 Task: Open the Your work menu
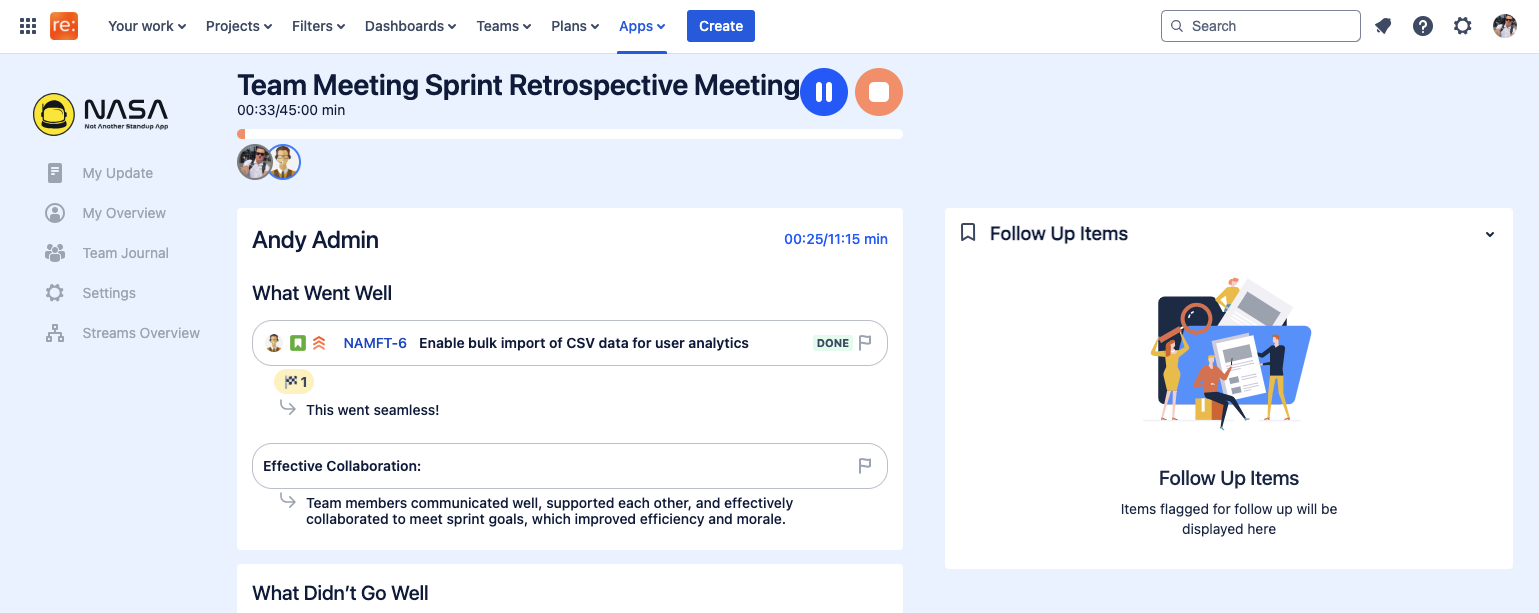[147, 26]
